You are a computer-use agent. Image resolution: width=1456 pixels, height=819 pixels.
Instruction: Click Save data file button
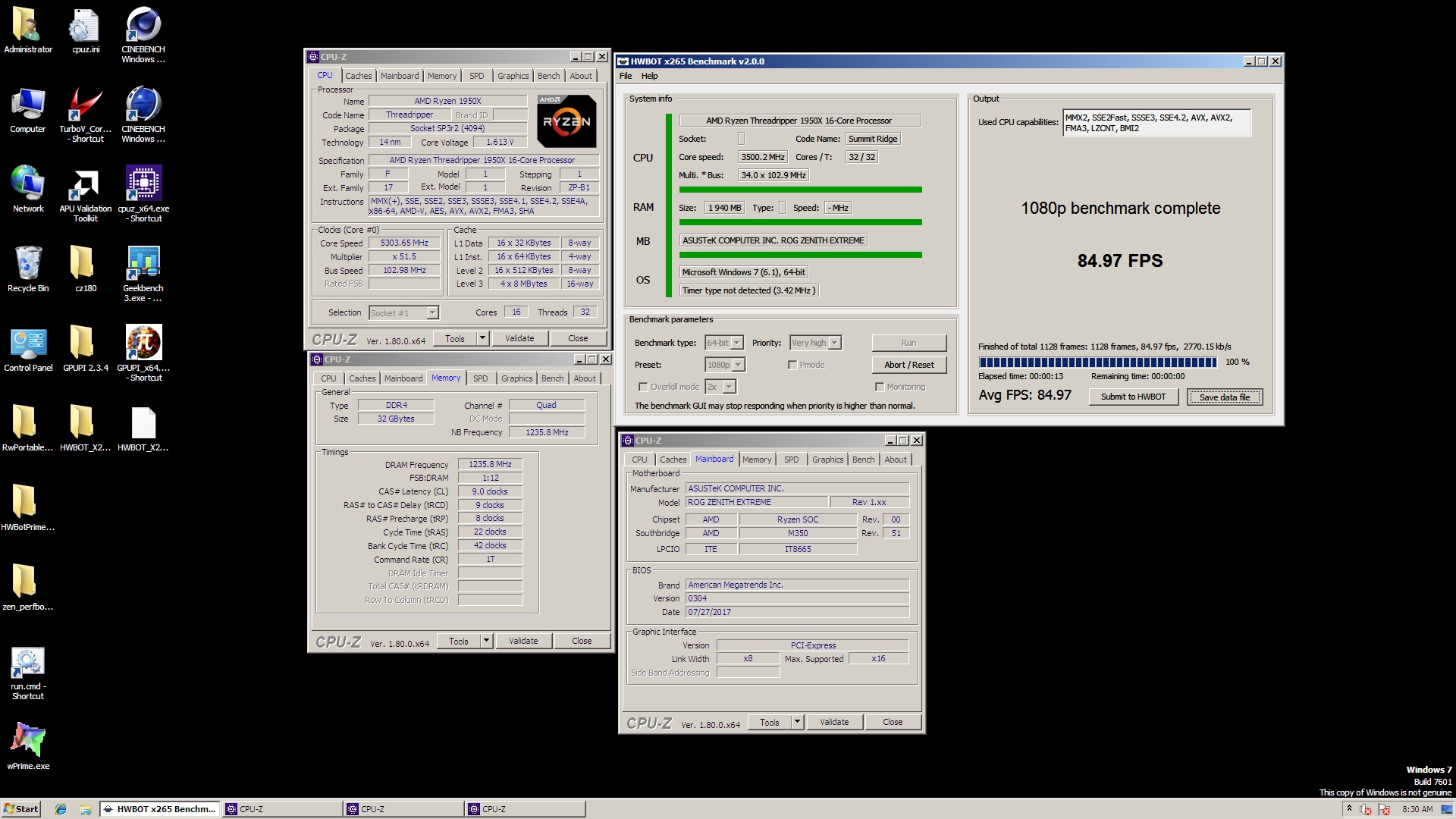(x=1225, y=397)
